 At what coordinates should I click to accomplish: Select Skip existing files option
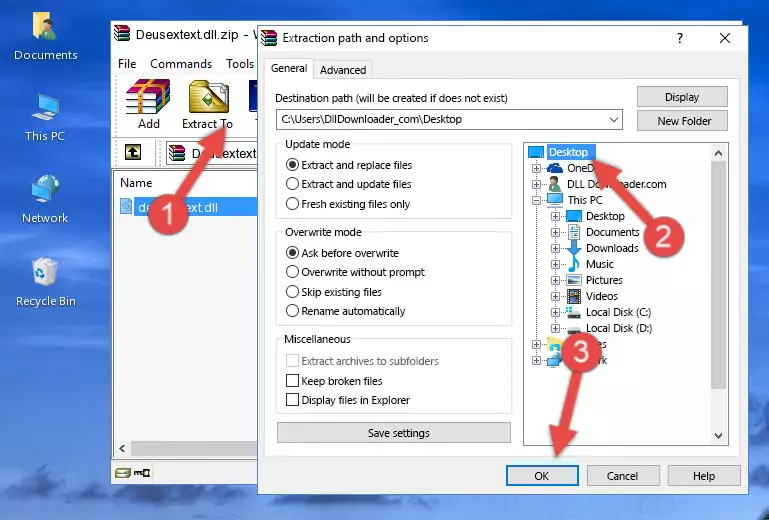333,292
